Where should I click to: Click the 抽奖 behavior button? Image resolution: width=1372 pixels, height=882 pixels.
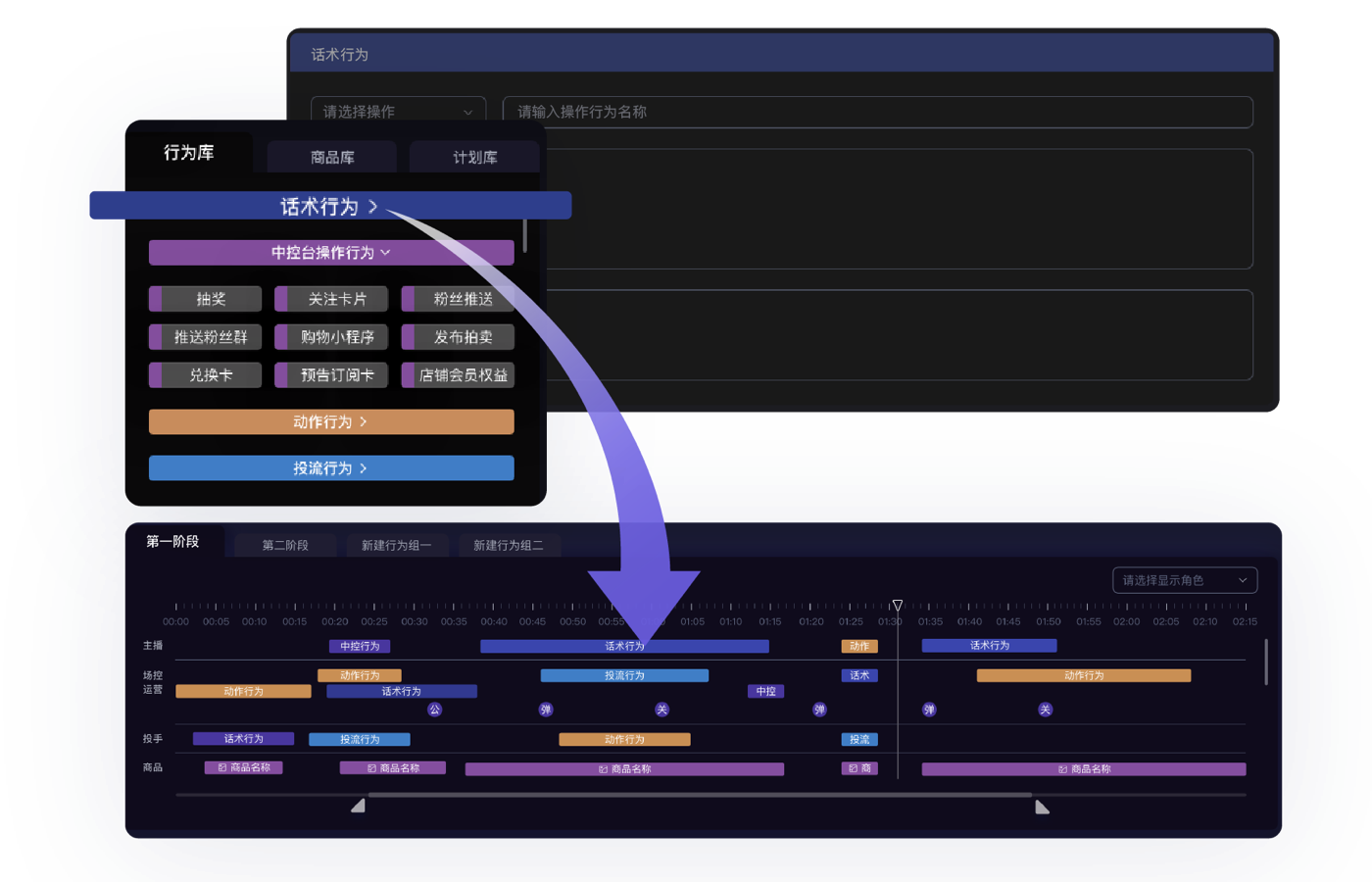coord(211,299)
